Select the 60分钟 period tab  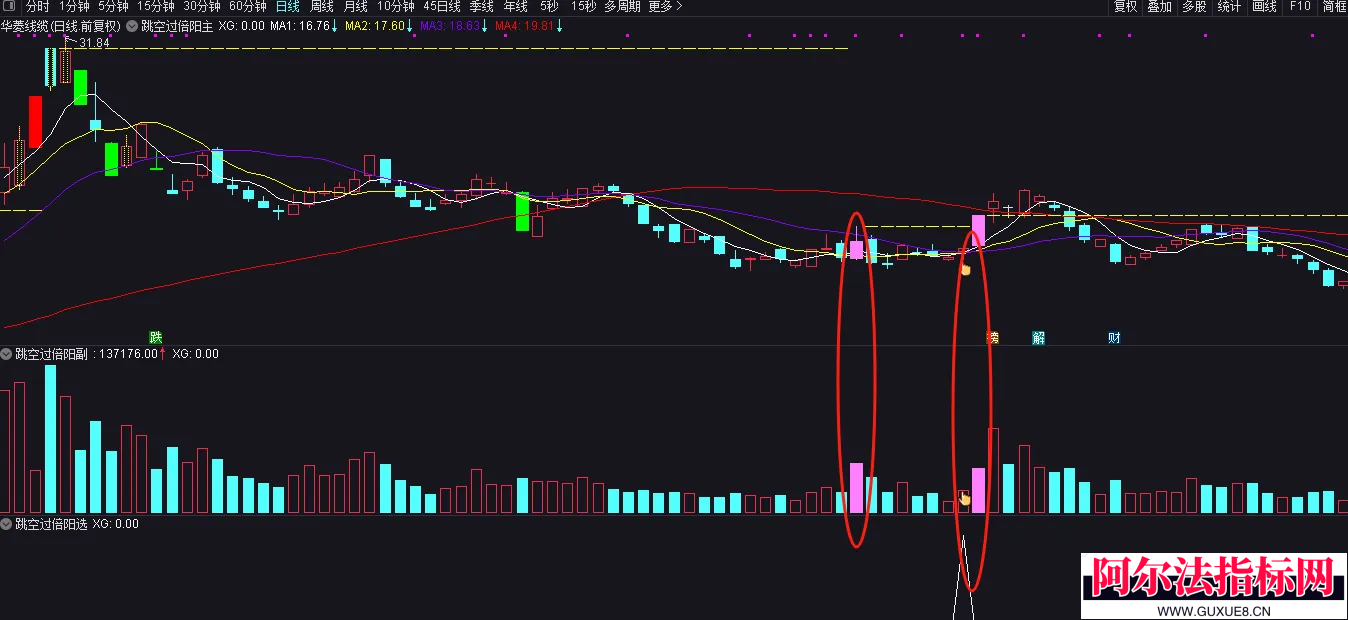click(x=247, y=6)
